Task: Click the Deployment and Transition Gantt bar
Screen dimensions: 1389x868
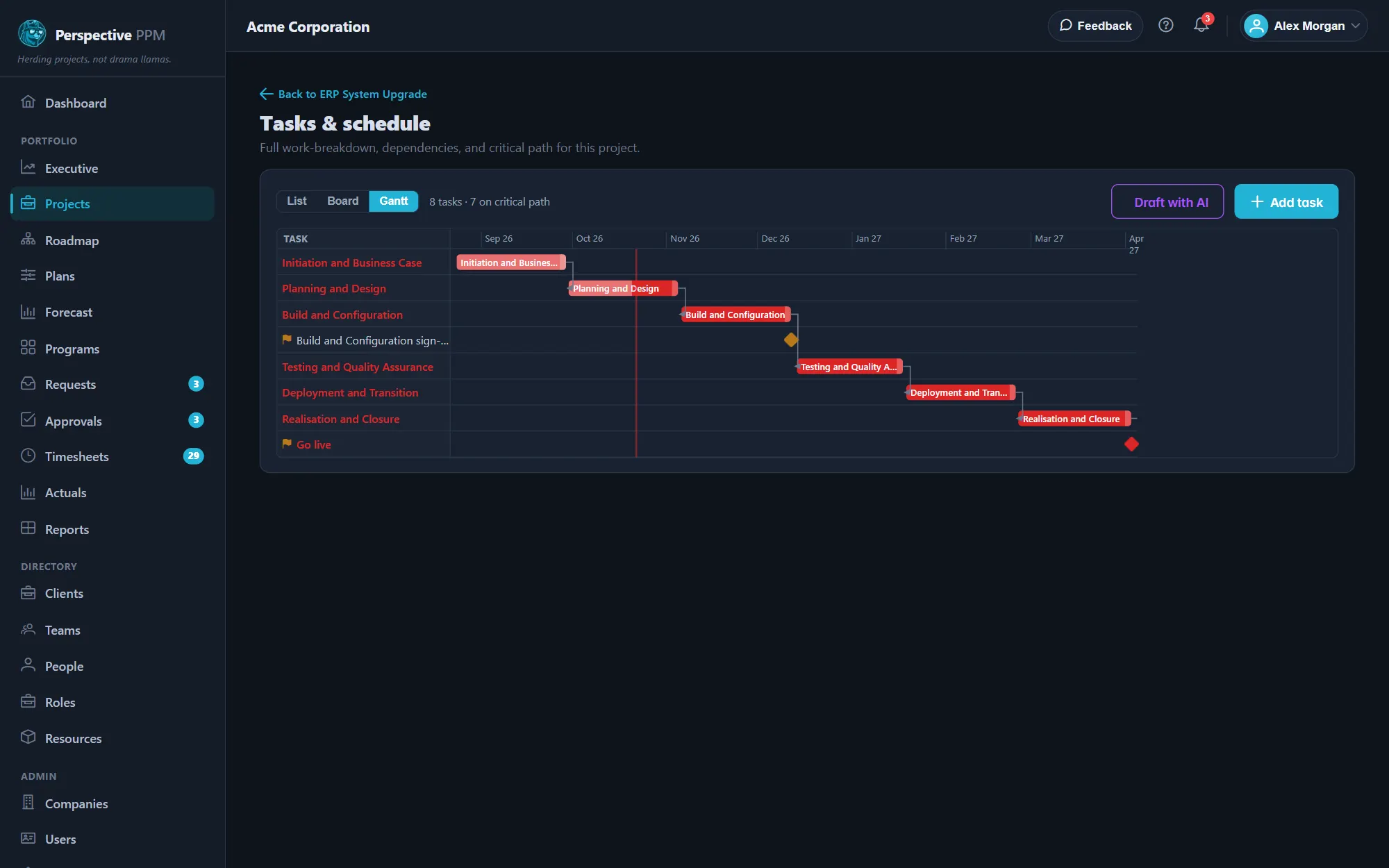Action: pyautogui.click(x=961, y=392)
